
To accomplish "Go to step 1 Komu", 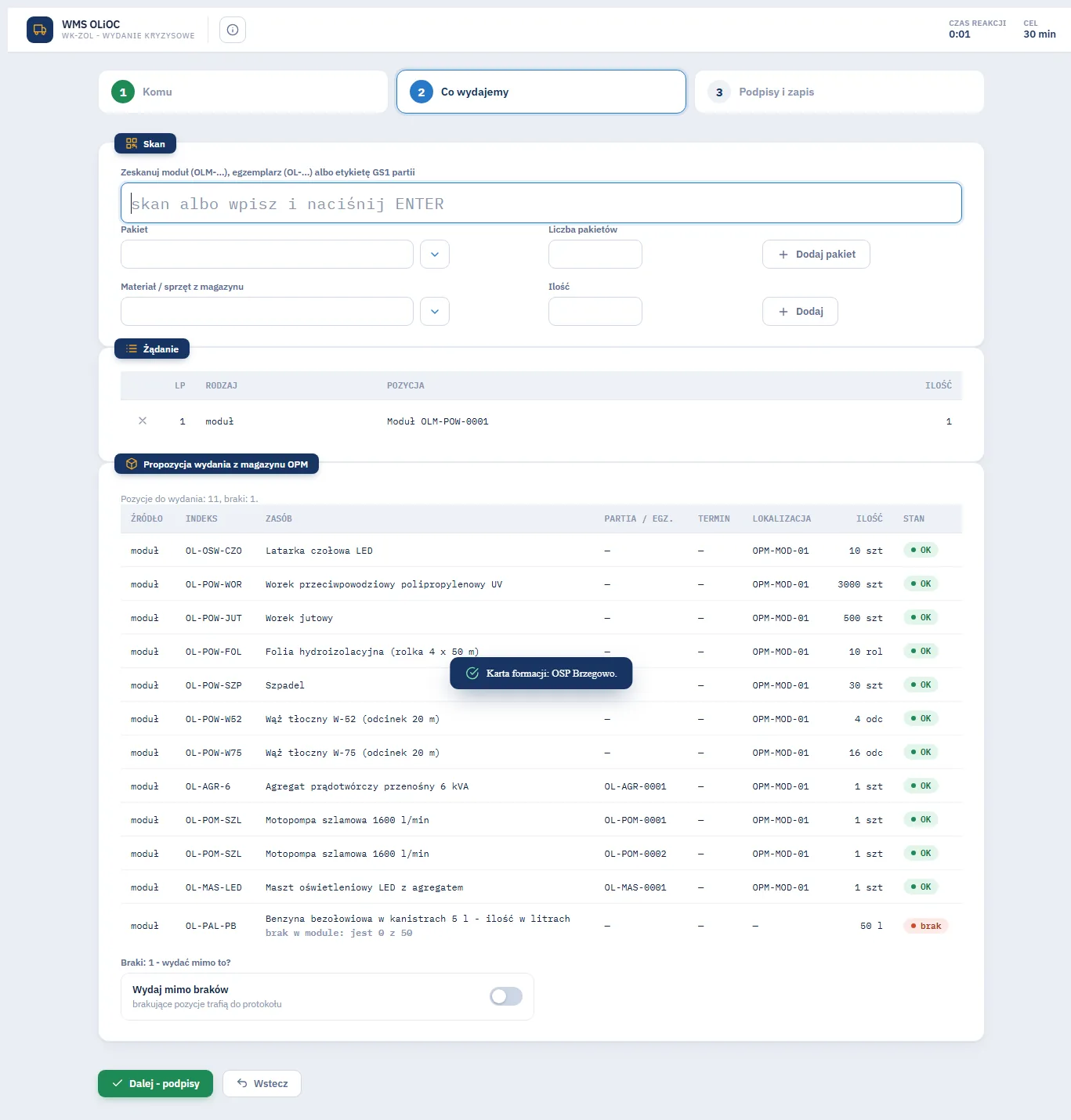I will (243, 92).
